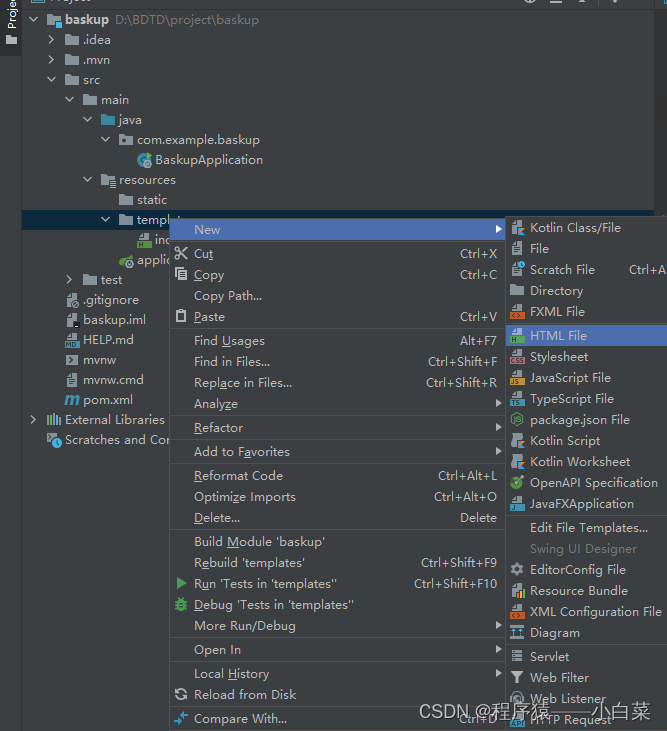Select Rebuild 'templates' entry
The width and height of the screenshot is (667, 731).
(337, 563)
